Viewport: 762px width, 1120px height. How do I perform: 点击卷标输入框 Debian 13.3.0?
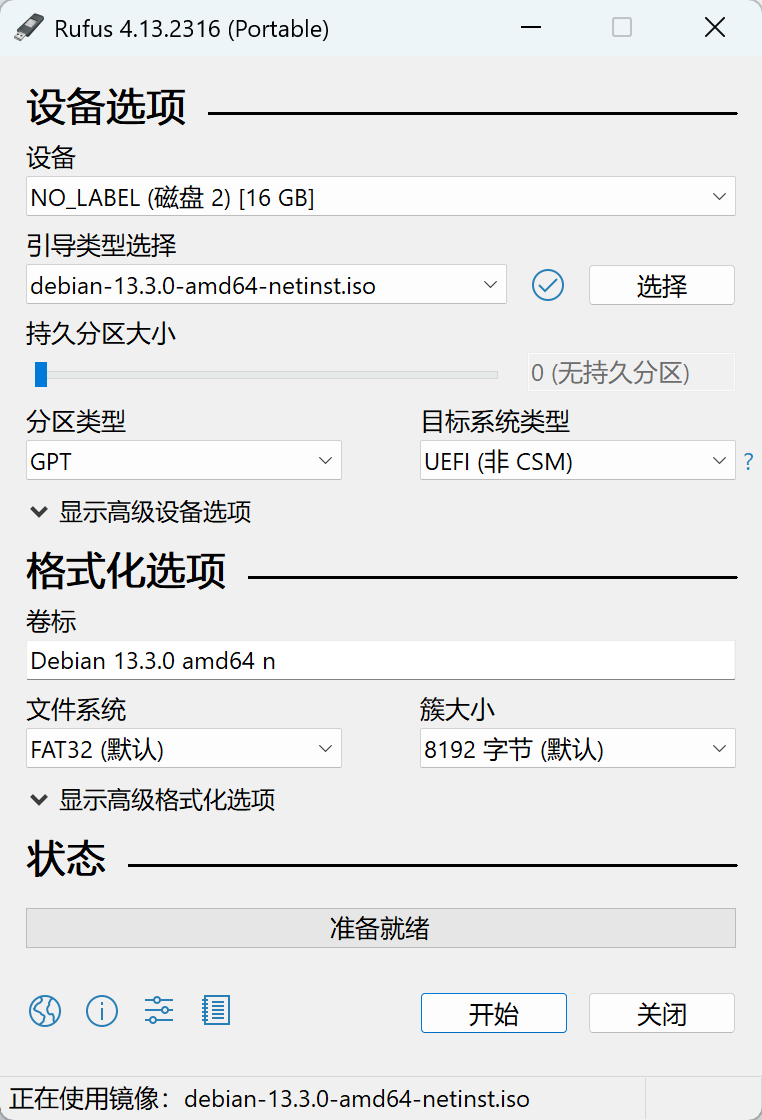coord(380,660)
